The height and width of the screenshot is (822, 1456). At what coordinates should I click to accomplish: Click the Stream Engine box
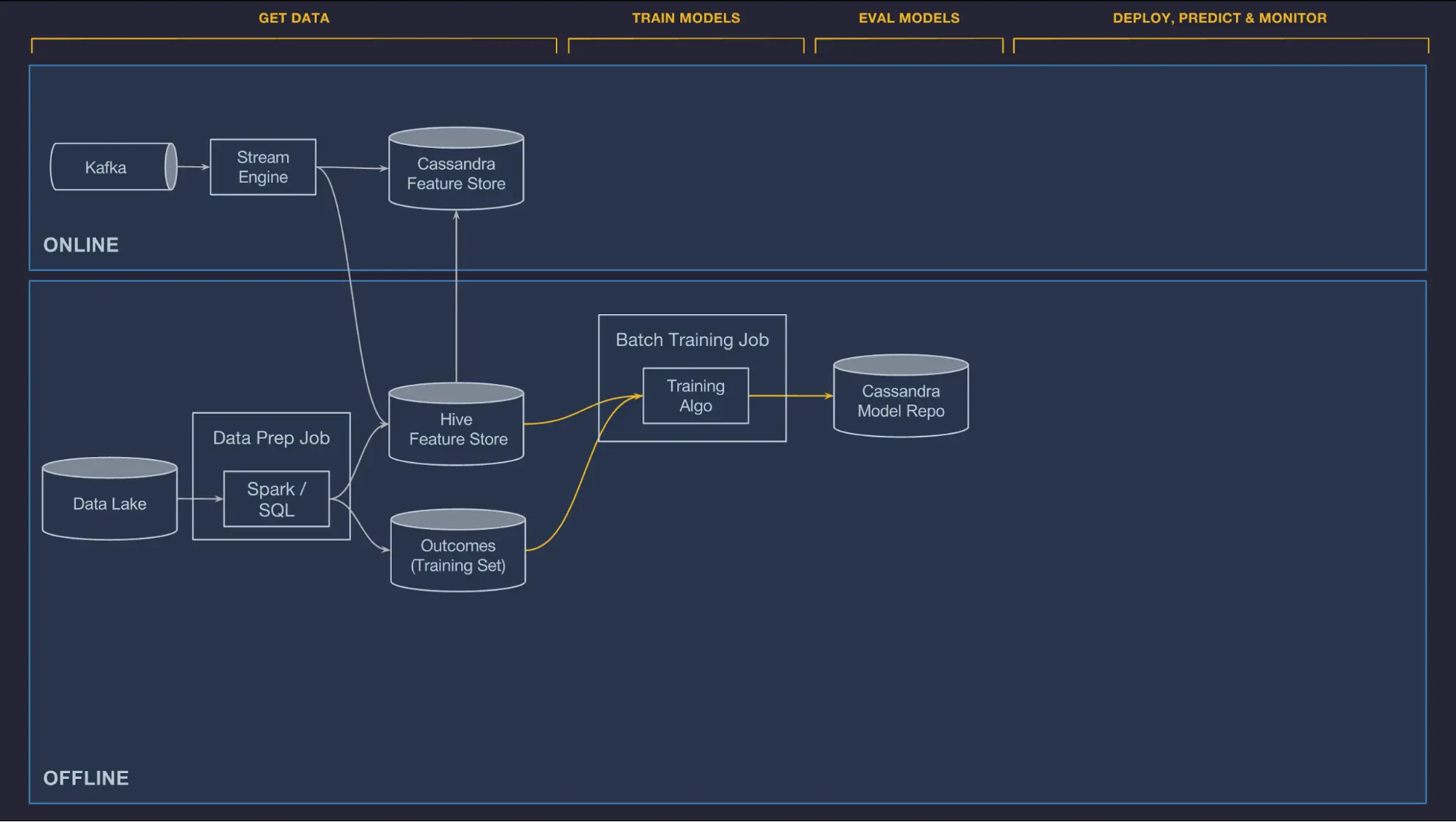coord(263,167)
